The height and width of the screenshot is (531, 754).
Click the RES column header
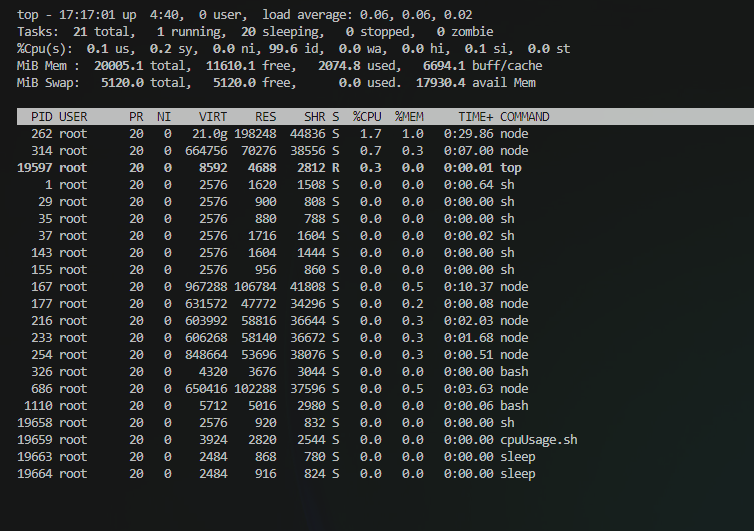click(x=265, y=117)
